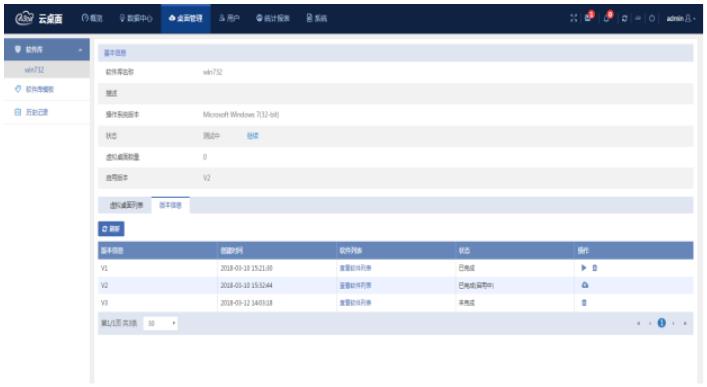Select page 1 in pagination
Screen dimensions: 707x387
(x=661, y=323)
